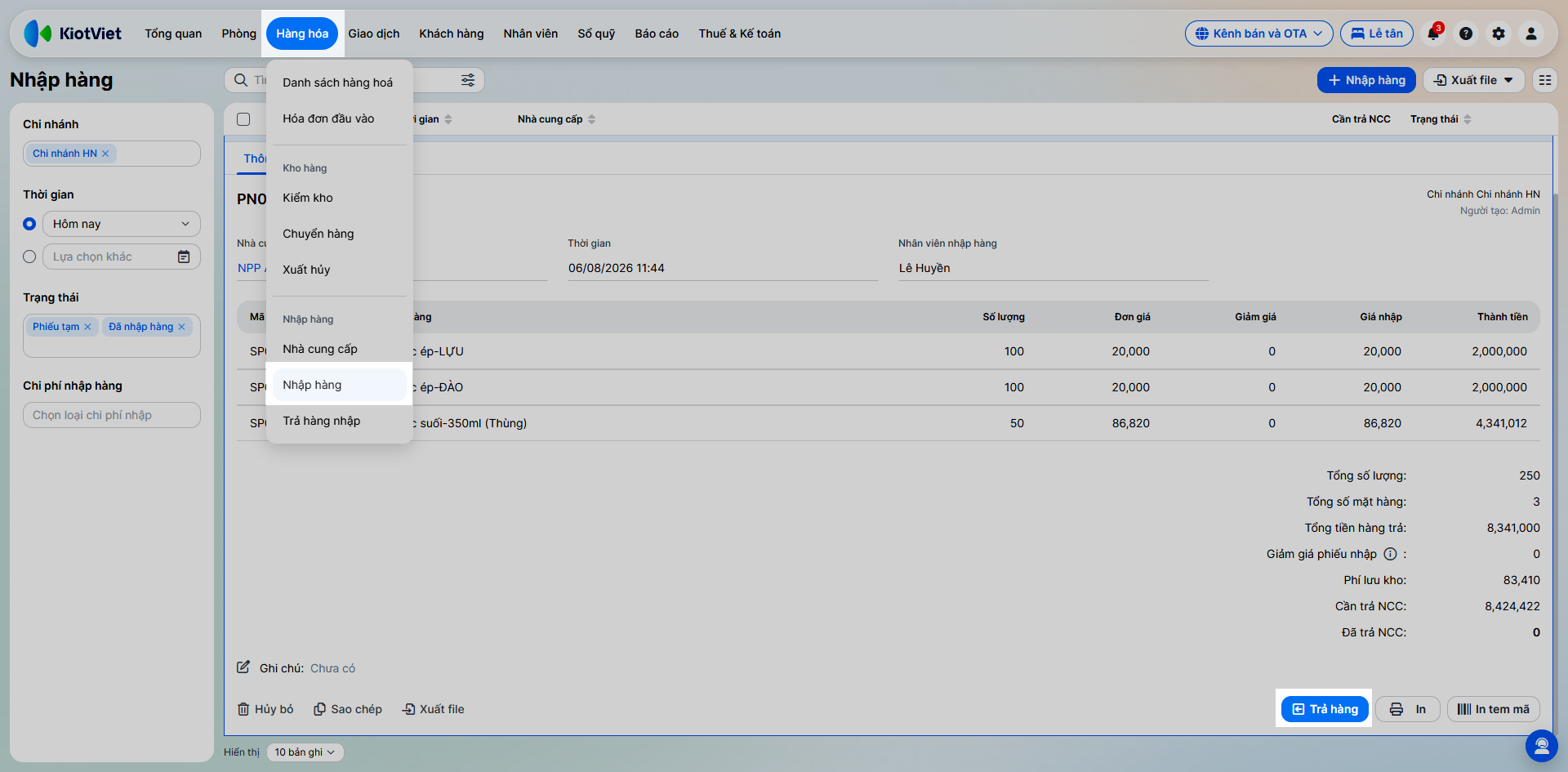
Task: Choose Nhà cung cấp menu entry
Action: (339, 349)
